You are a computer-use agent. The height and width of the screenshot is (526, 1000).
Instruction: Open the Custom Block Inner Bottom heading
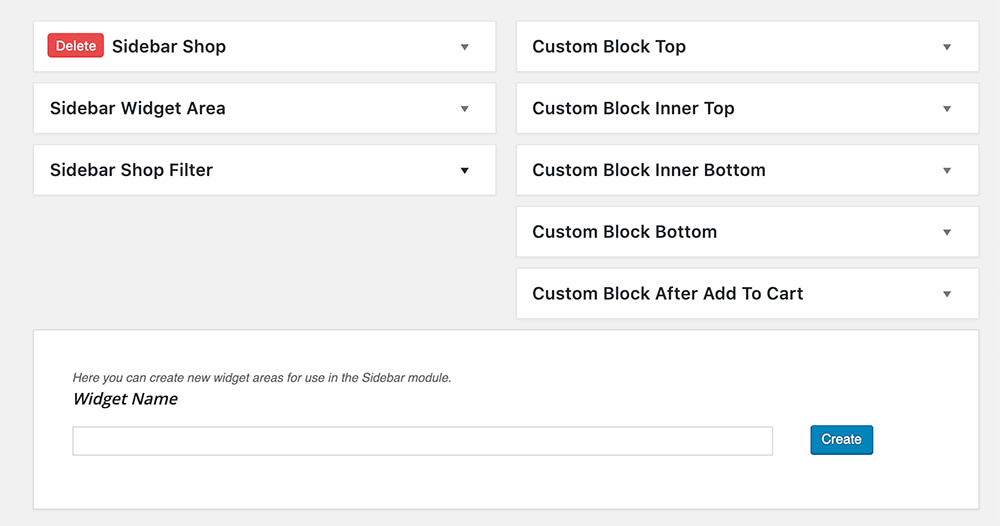(x=649, y=171)
